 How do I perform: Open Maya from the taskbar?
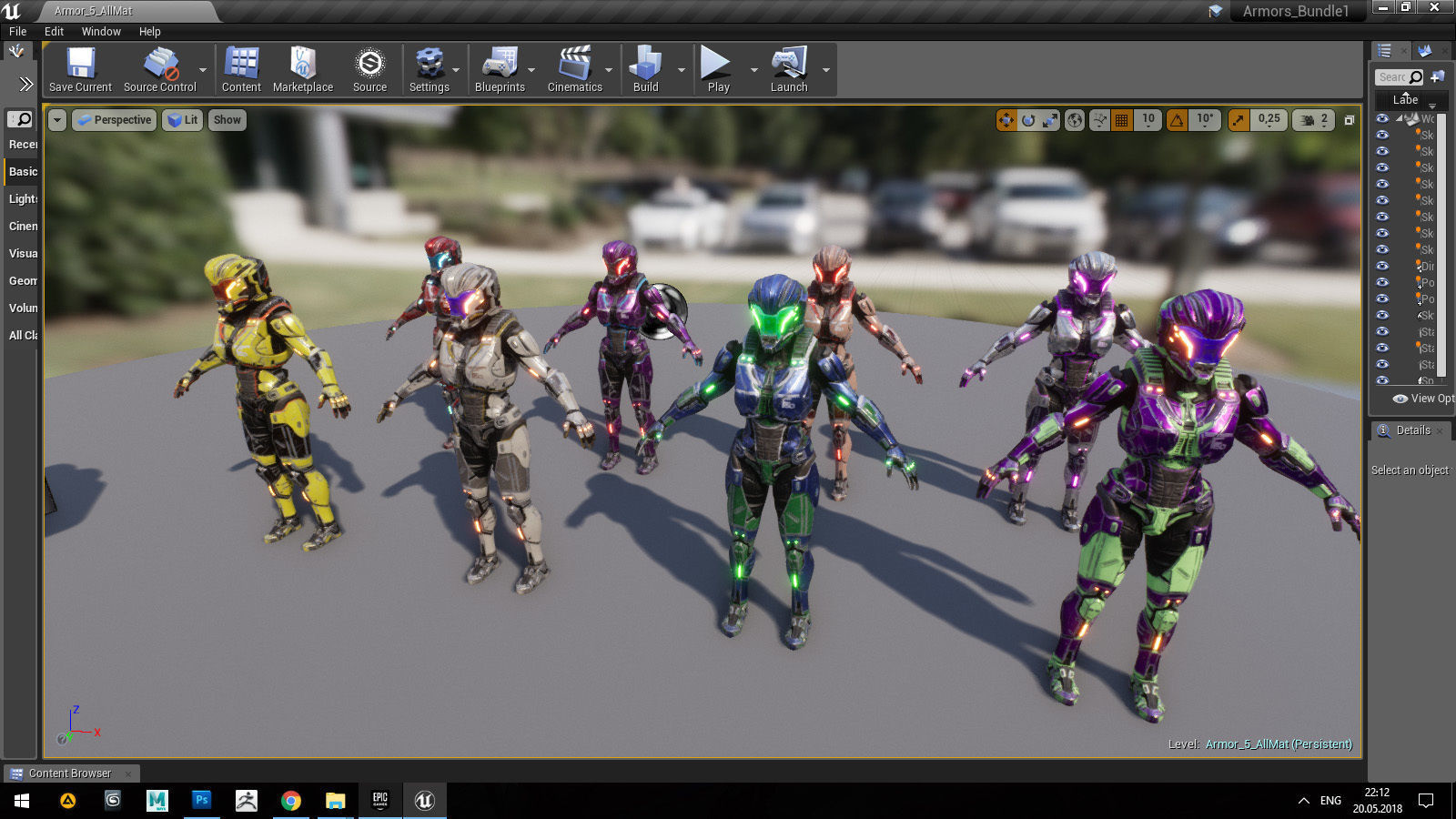coord(157,800)
